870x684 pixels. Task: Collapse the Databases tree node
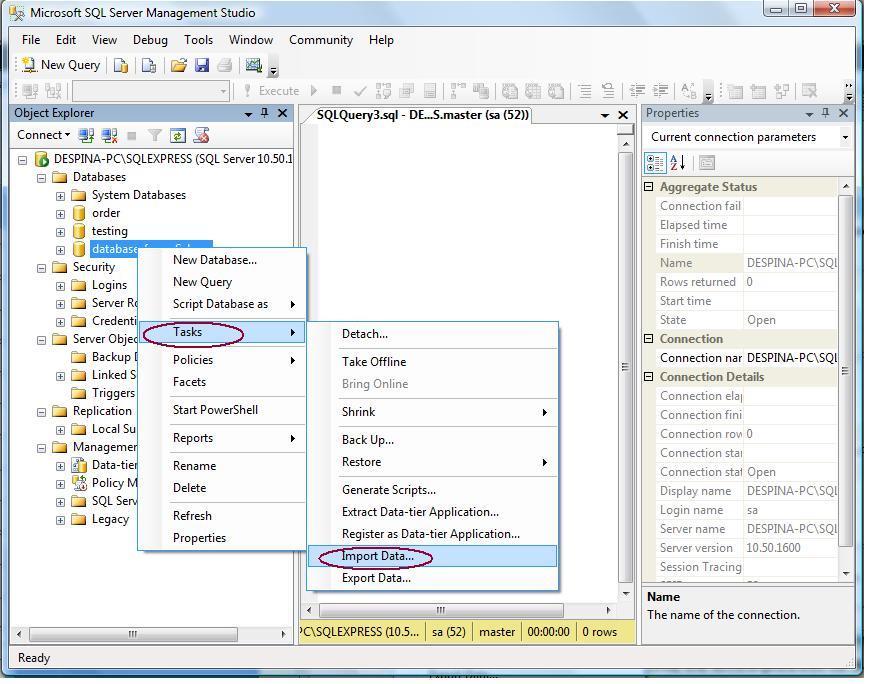coord(42,178)
